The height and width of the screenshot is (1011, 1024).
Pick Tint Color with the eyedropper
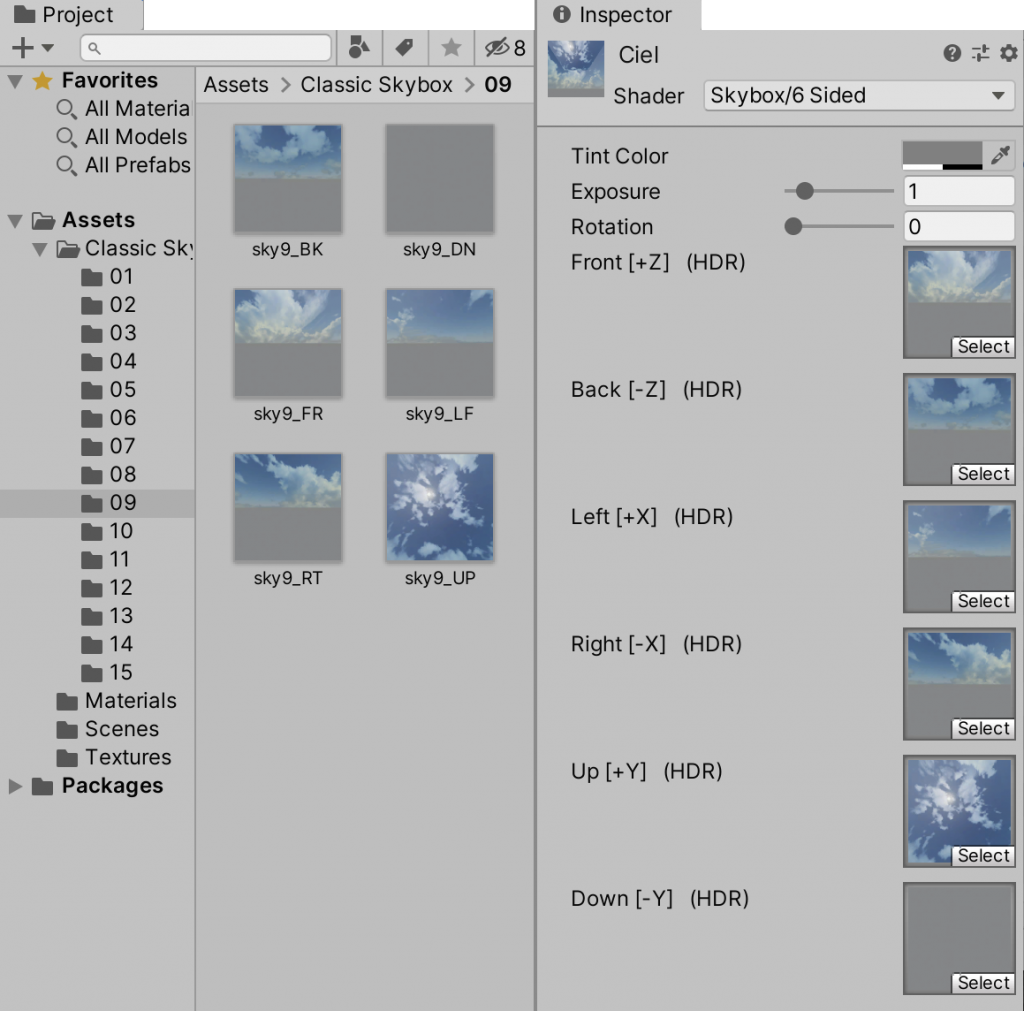1000,156
